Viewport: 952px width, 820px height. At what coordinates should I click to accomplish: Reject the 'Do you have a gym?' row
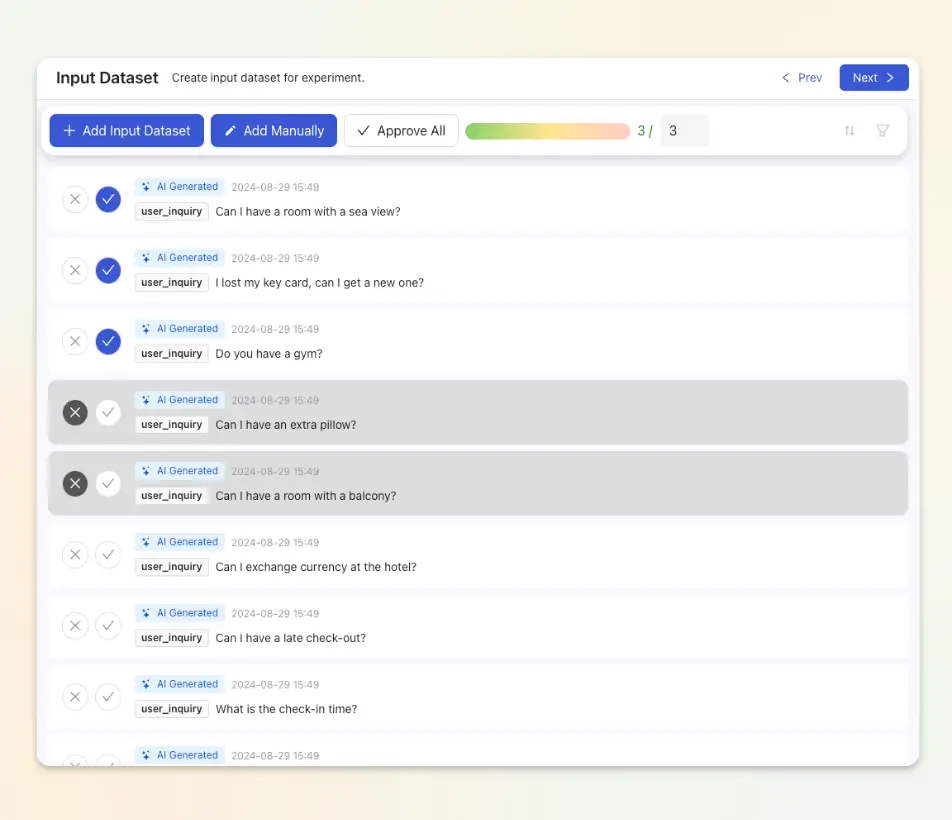(75, 341)
